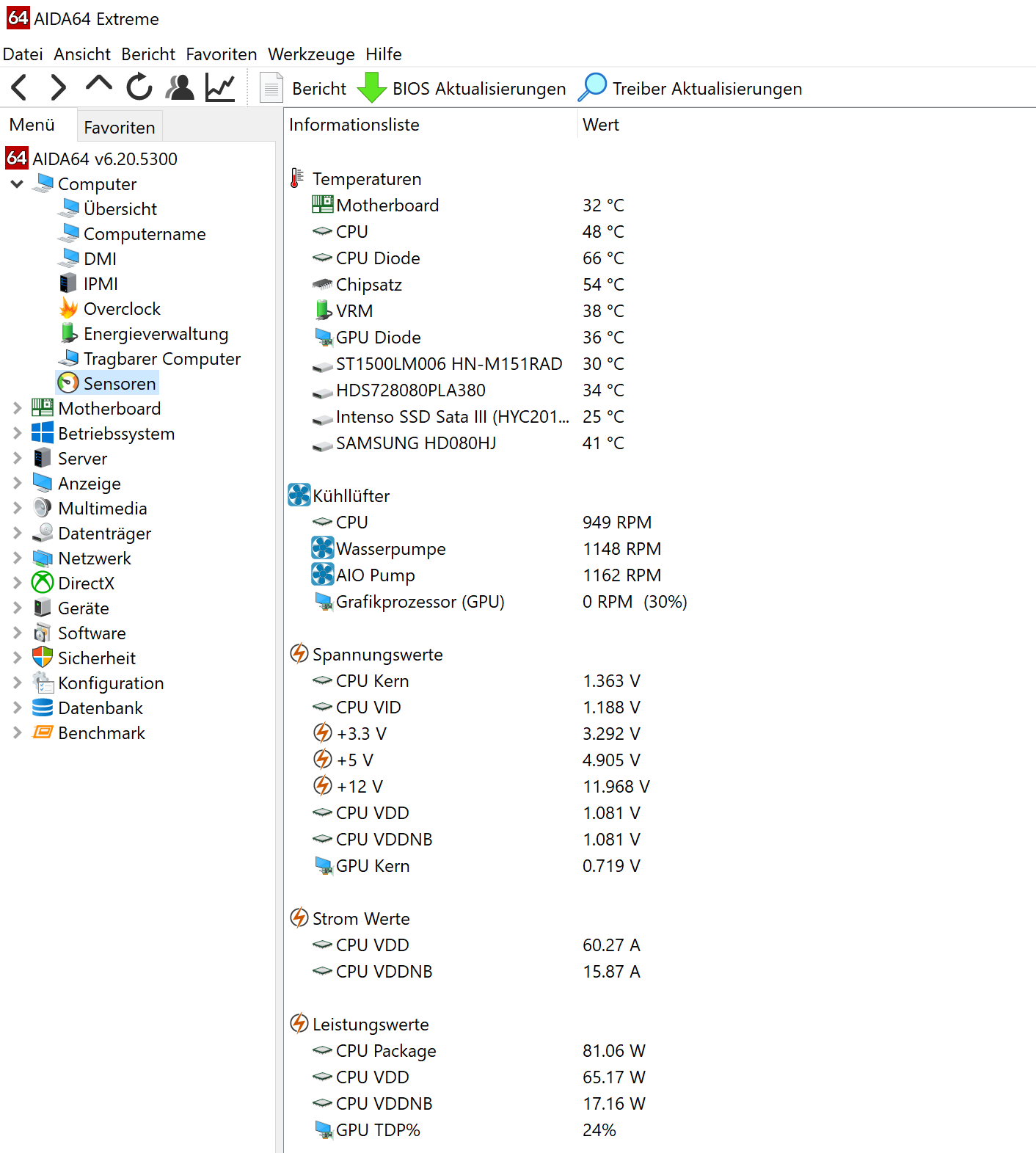Click the Betriebssystem Windows logo icon

pyautogui.click(x=43, y=433)
